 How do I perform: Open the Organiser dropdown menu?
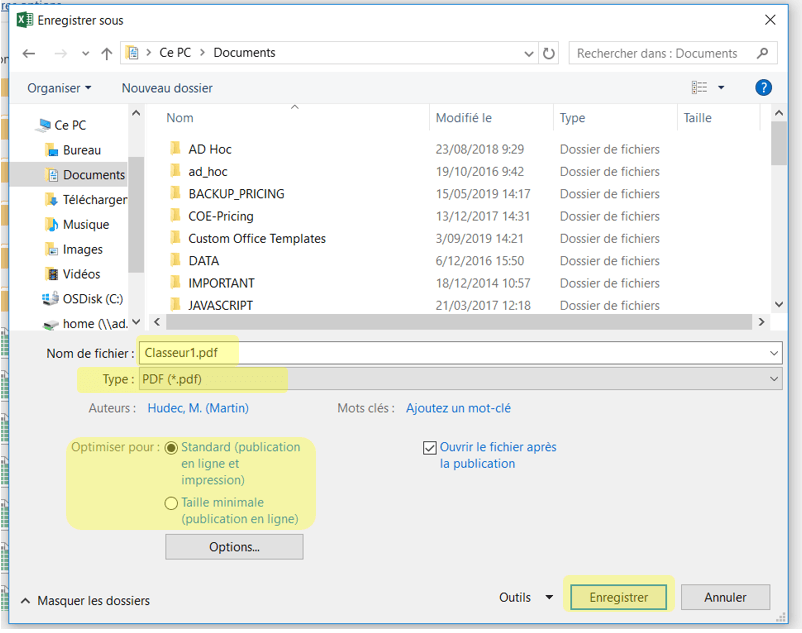click(x=59, y=88)
